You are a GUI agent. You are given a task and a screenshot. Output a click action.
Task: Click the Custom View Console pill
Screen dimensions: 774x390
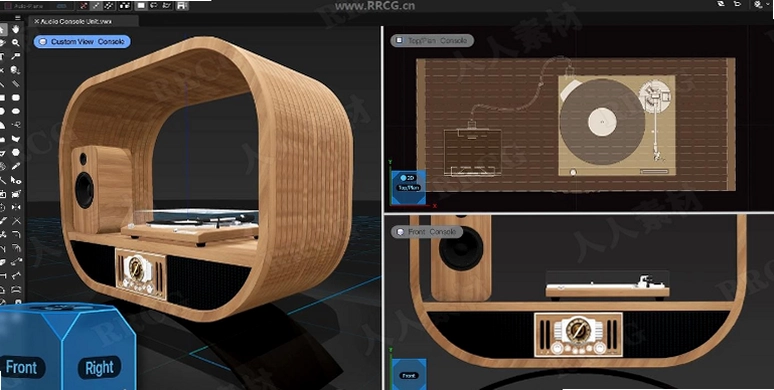[82, 41]
